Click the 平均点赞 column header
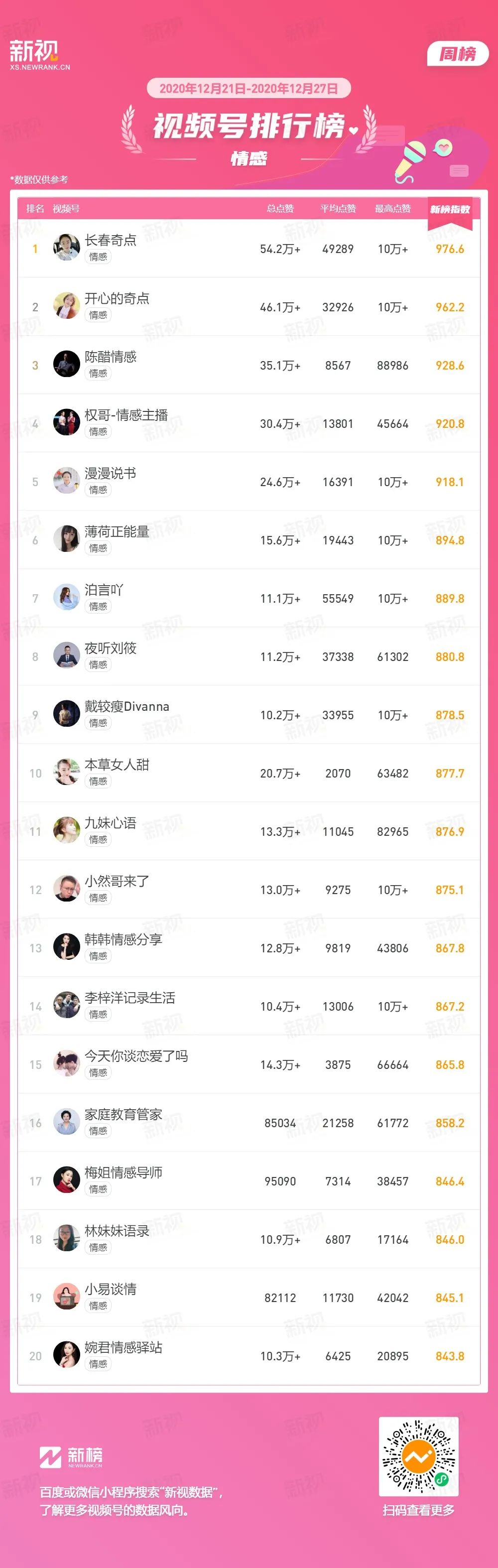 pyautogui.click(x=338, y=209)
